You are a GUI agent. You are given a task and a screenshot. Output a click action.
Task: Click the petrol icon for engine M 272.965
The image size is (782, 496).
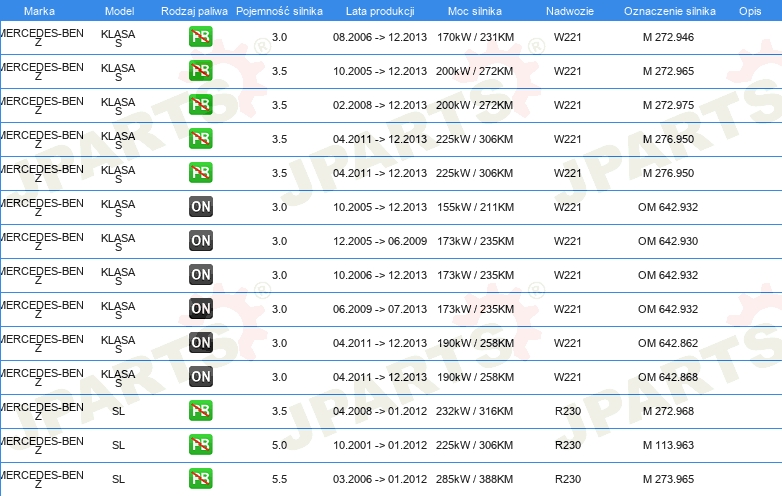(200, 71)
